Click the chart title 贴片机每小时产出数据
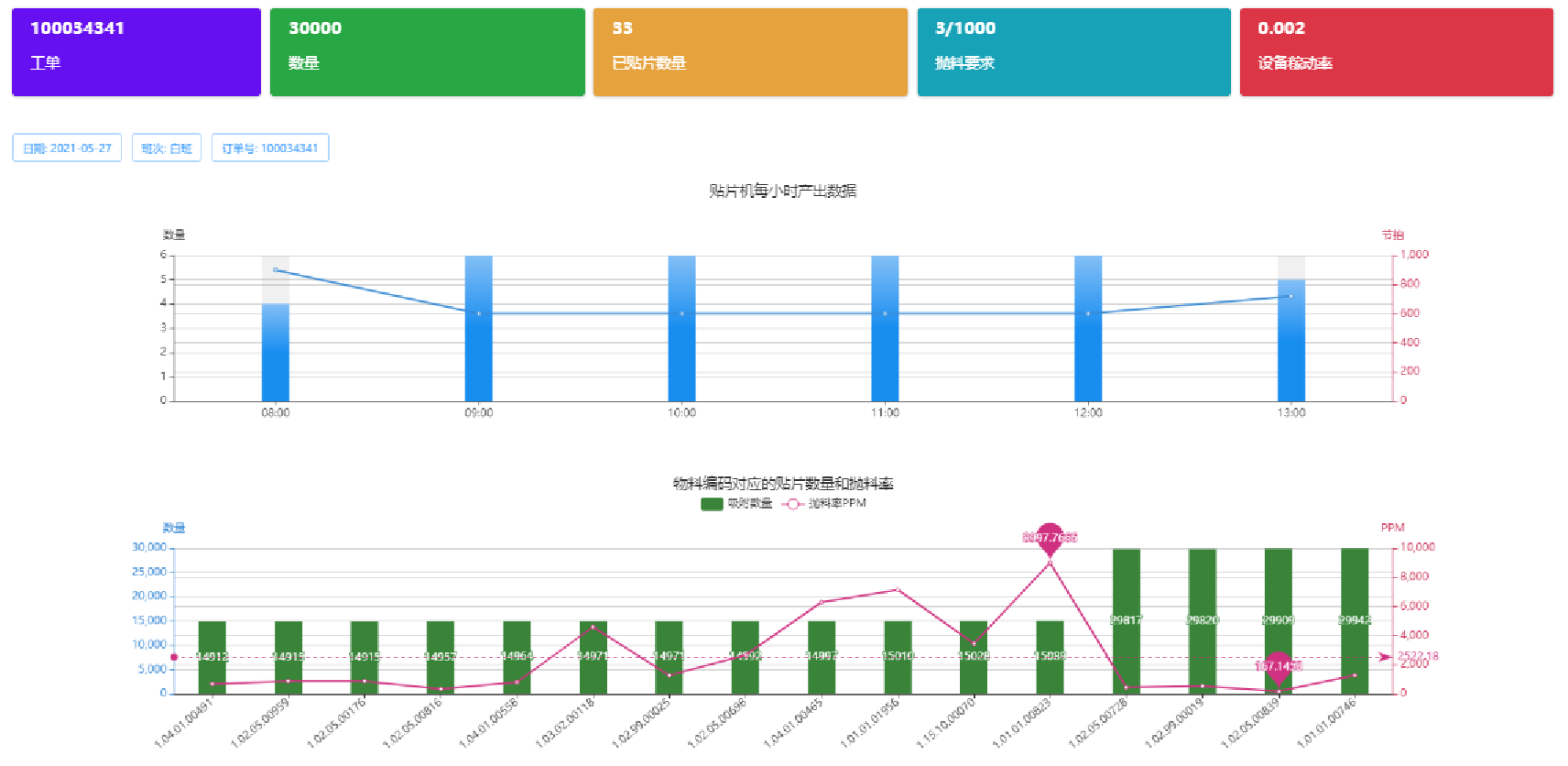This screenshot has width=1568, height=766. [783, 191]
